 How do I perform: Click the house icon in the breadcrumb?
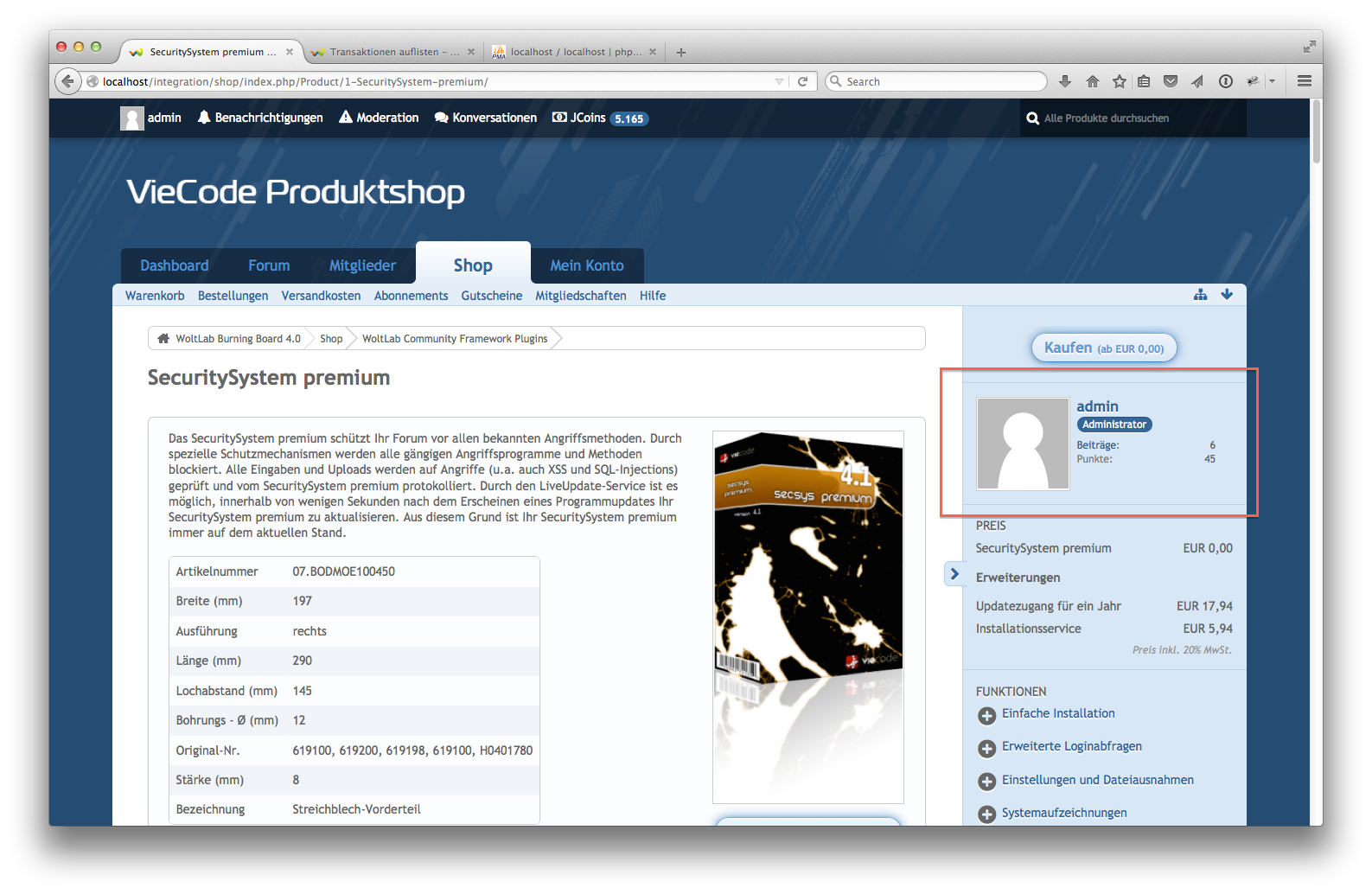(163, 339)
